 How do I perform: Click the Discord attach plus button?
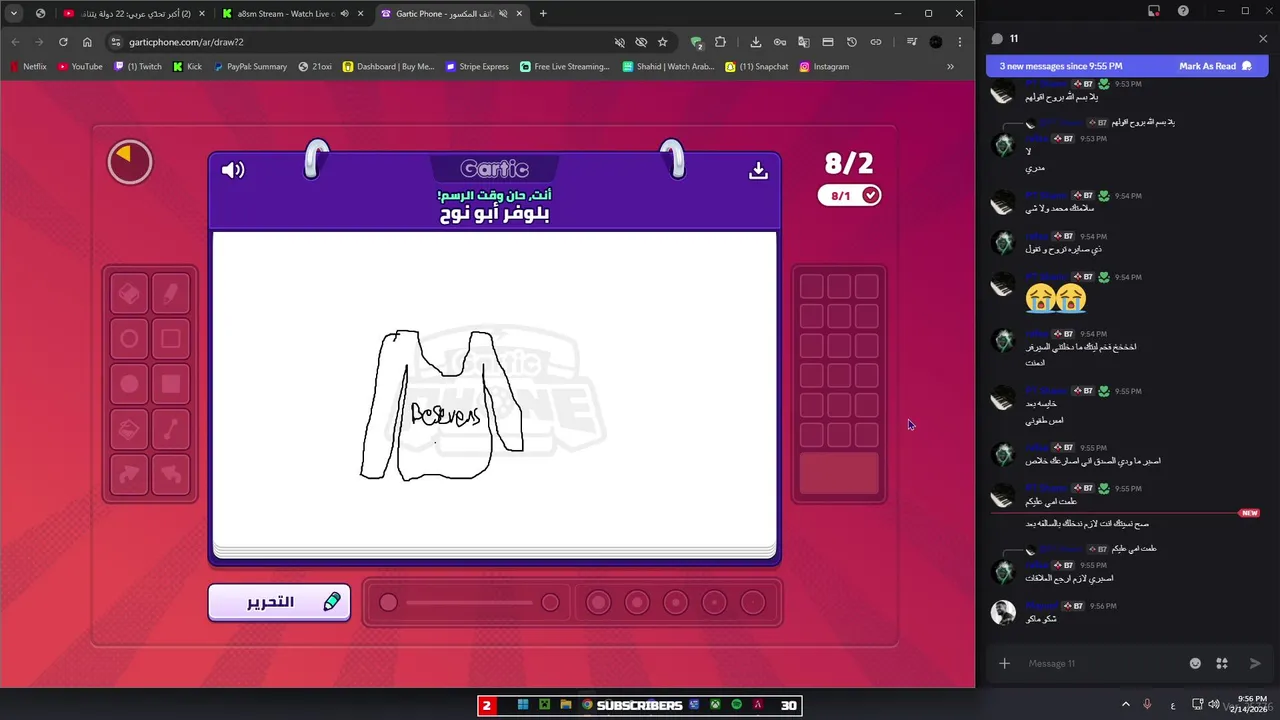click(x=1005, y=663)
